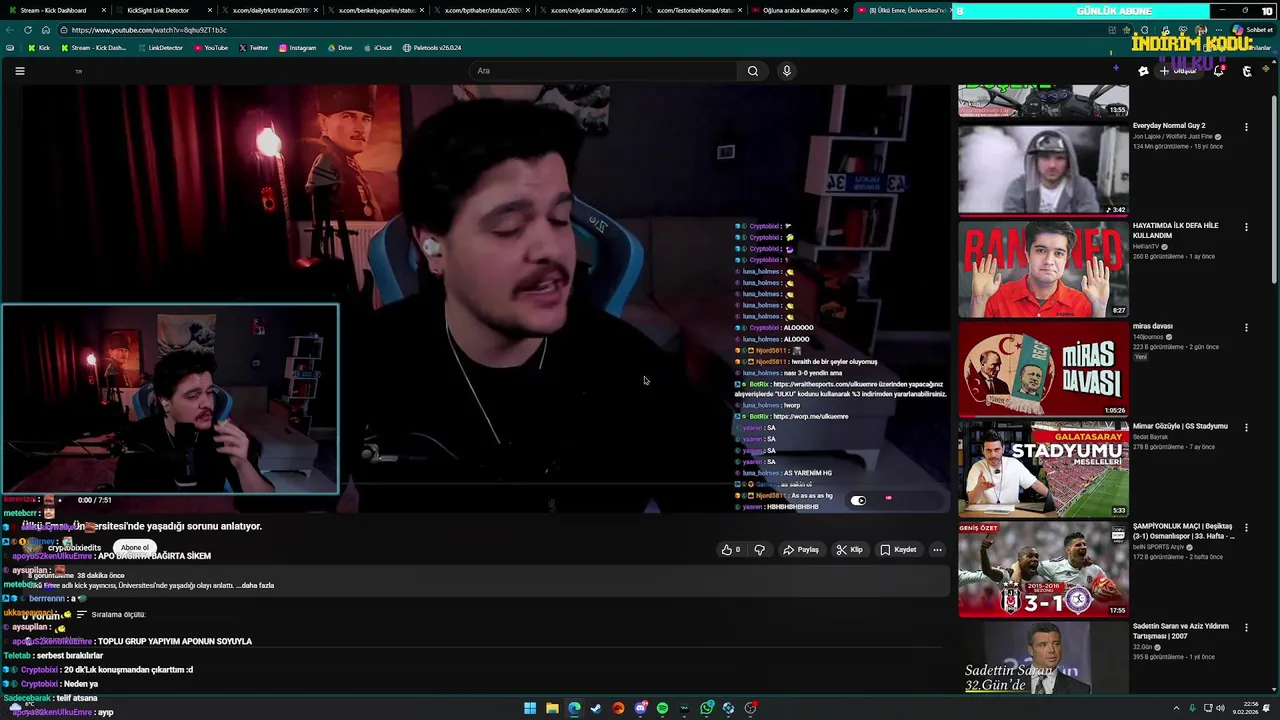Create a clip with Klip button
This screenshot has height=720, width=1280.
(x=849, y=549)
